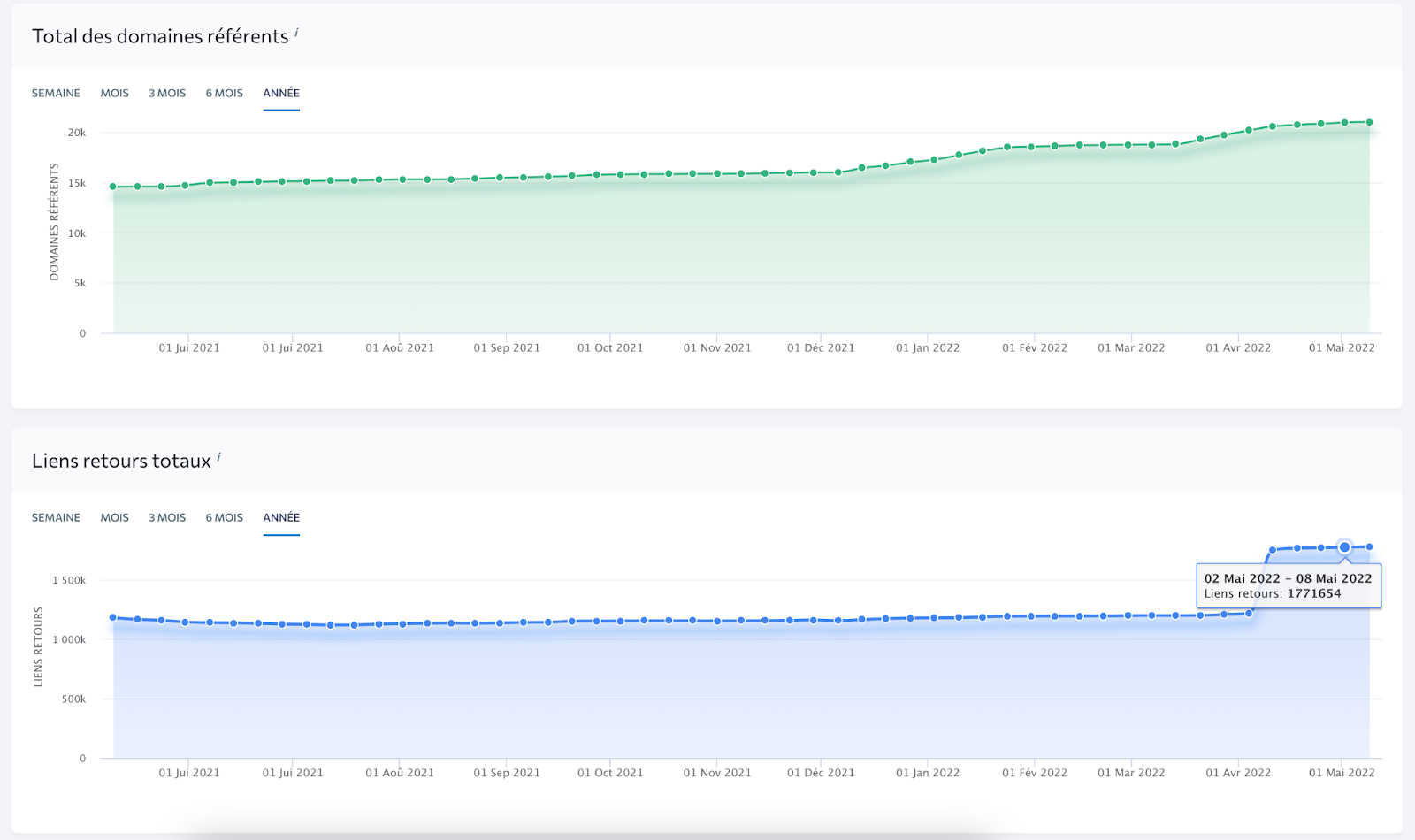
Task: Click 01 Jan 2022 label in Liens retours chart
Action: (x=928, y=773)
